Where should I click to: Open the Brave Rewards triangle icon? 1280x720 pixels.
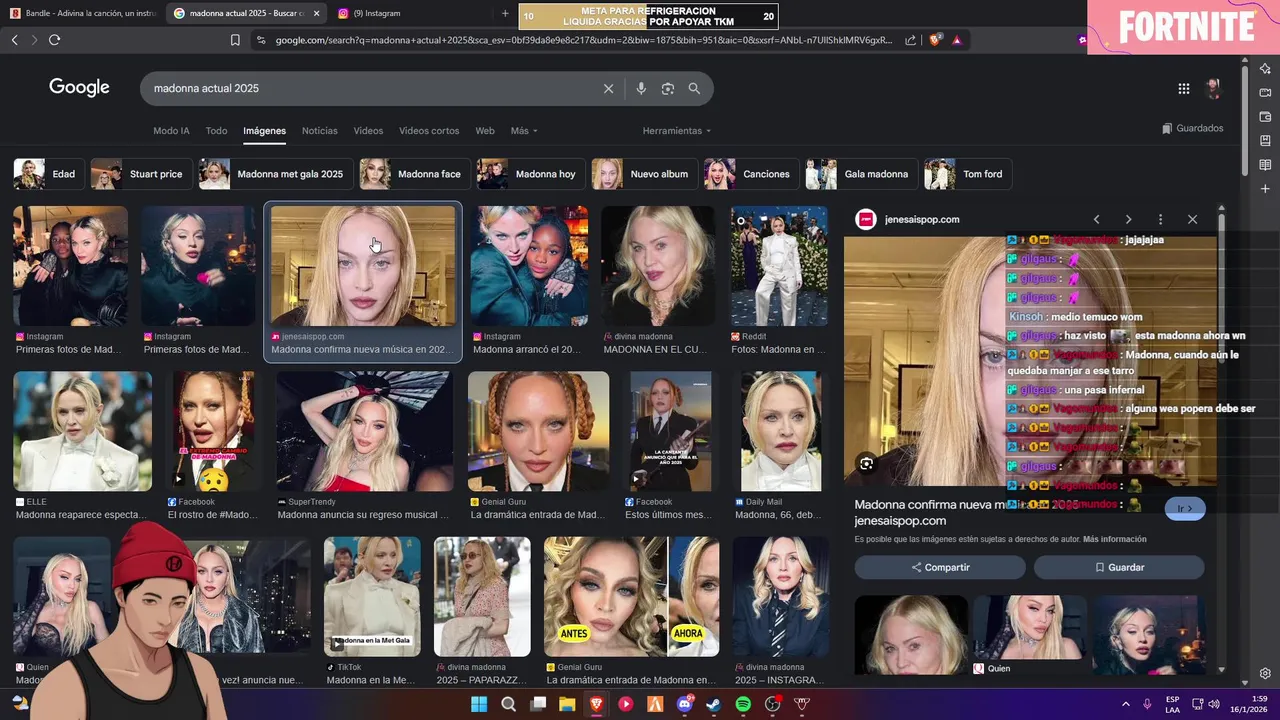pyautogui.click(x=957, y=40)
